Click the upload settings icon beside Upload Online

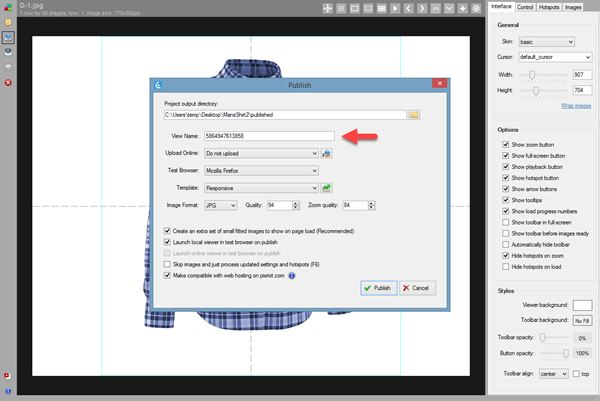coord(326,153)
